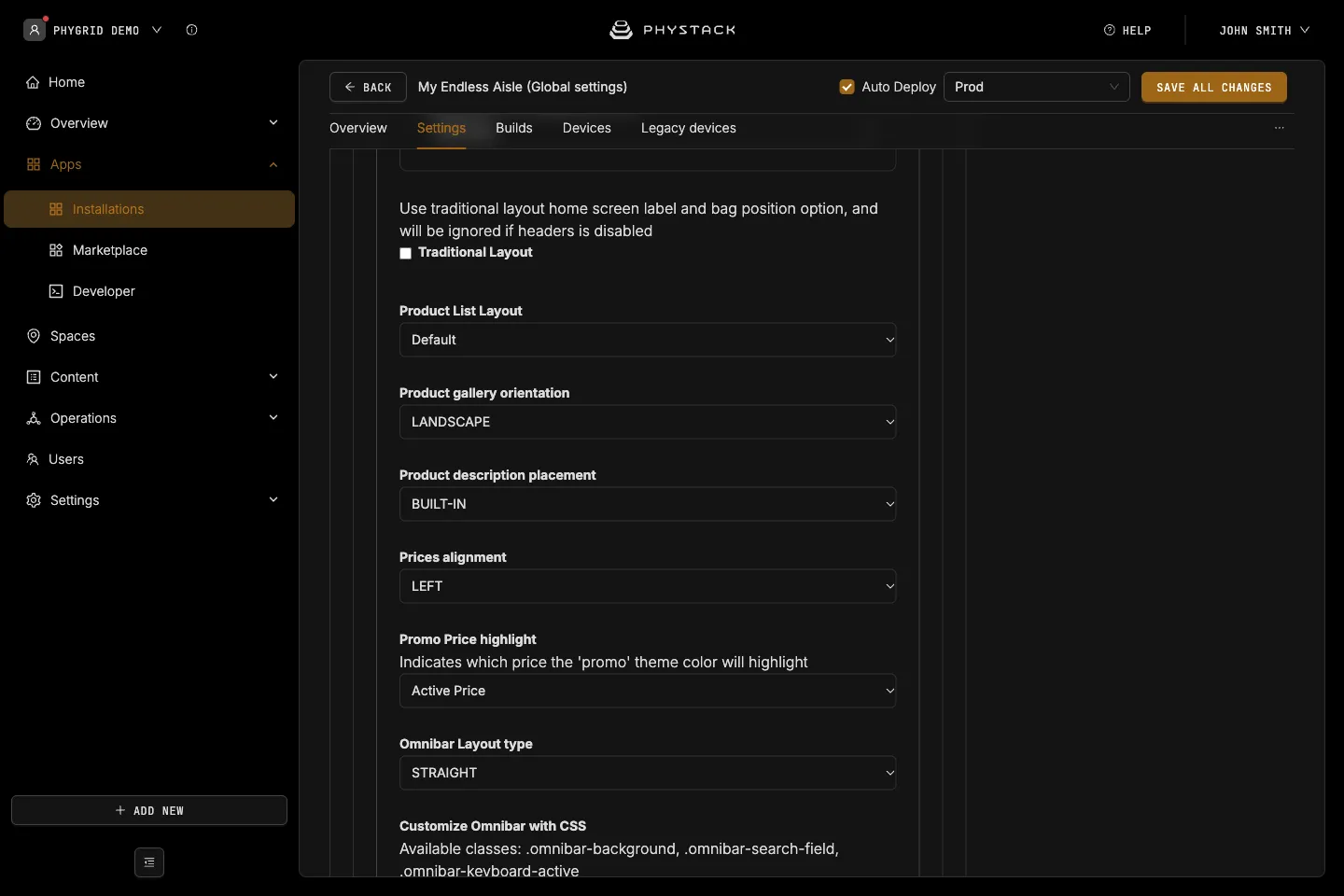Expand the Settings sidebar chevron
This screenshot has width=1344, height=896.
point(273,499)
